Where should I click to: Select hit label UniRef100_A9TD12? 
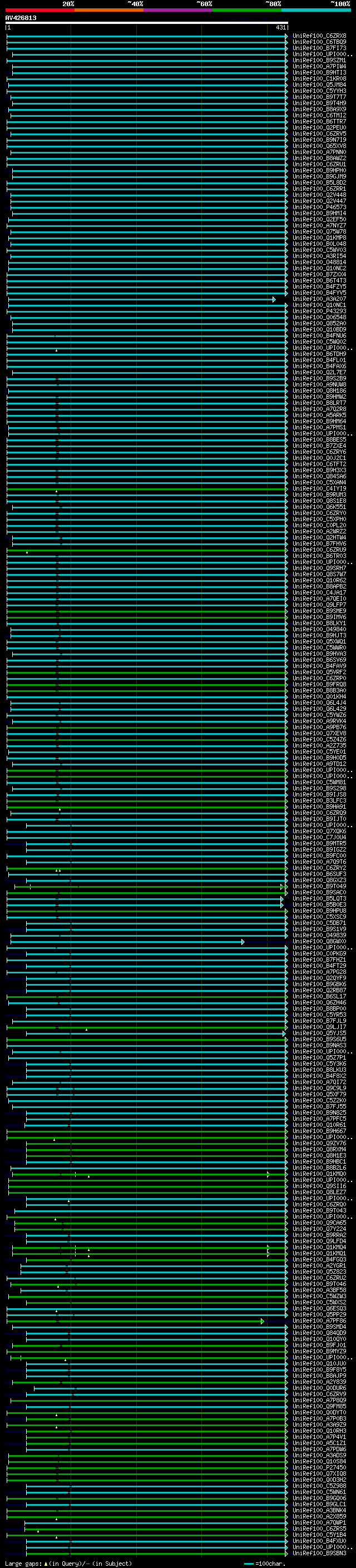pos(319,764)
